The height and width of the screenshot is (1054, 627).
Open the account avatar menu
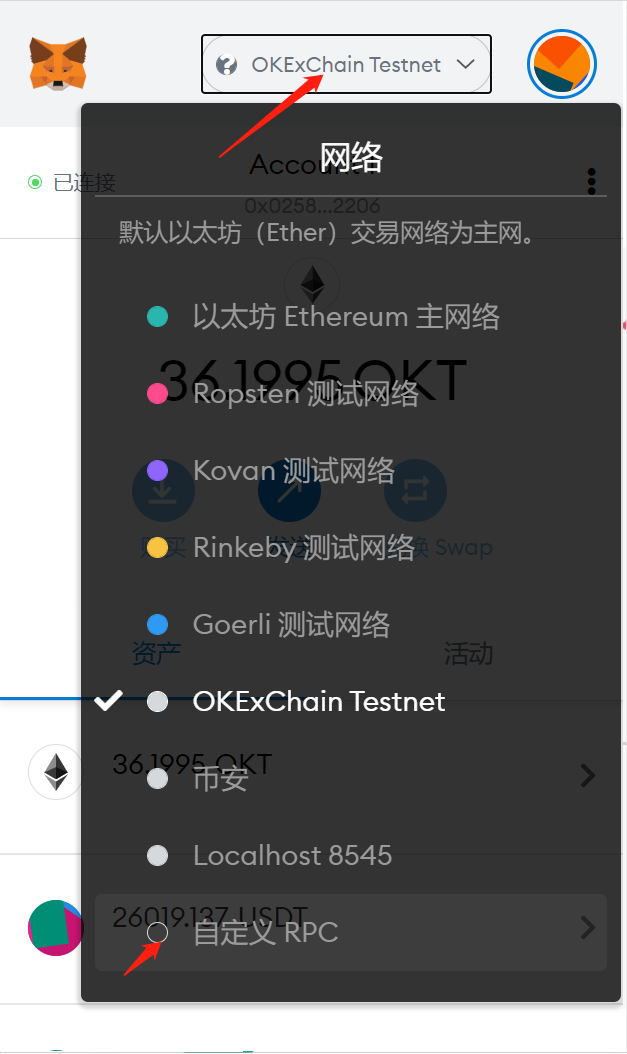(x=561, y=64)
